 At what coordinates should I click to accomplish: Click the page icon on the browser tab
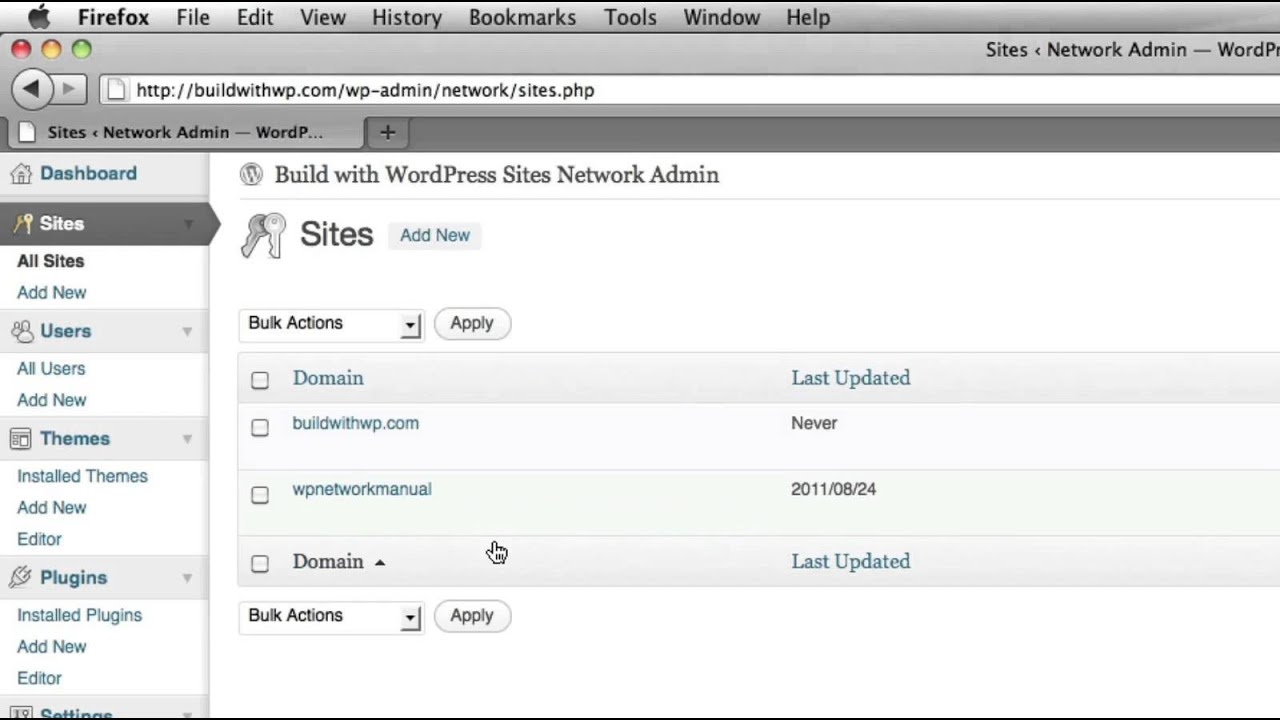point(28,132)
